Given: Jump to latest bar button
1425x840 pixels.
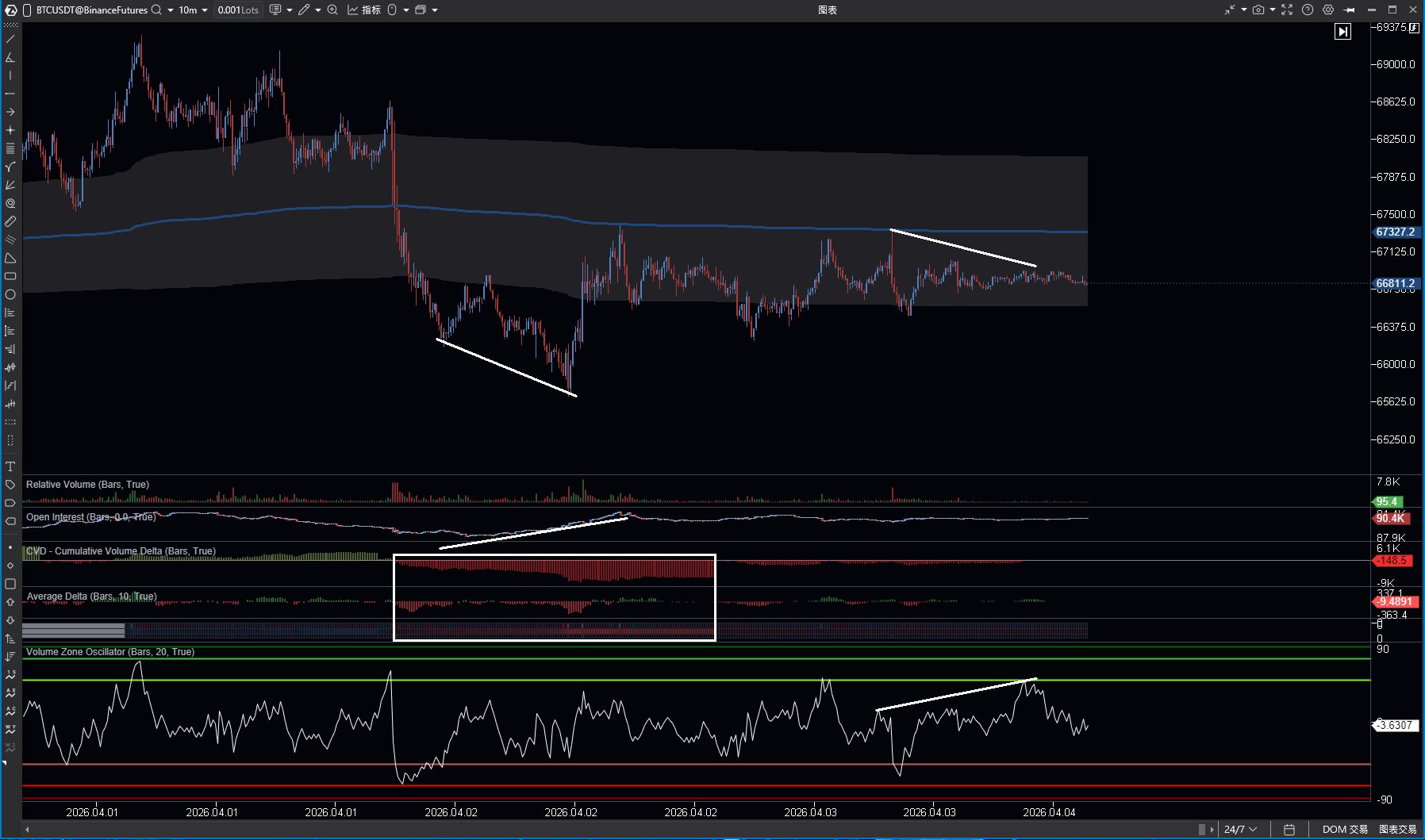Looking at the screenshot, I should click(1342, 32).
